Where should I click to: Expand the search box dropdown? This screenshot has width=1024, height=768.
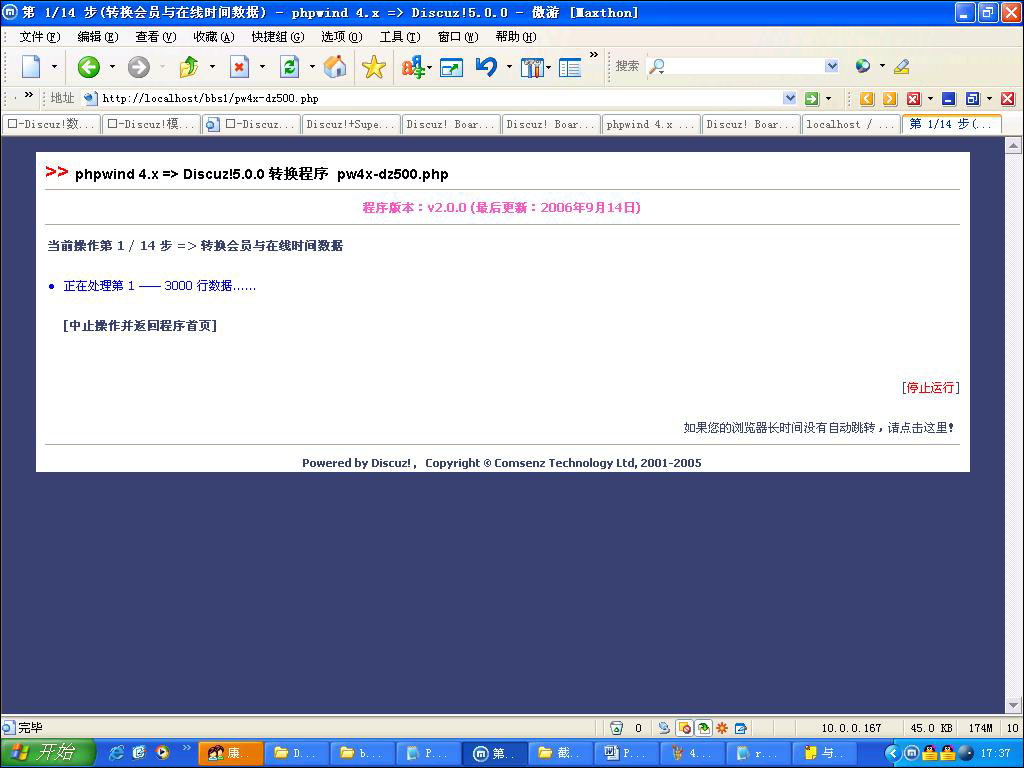831,65
